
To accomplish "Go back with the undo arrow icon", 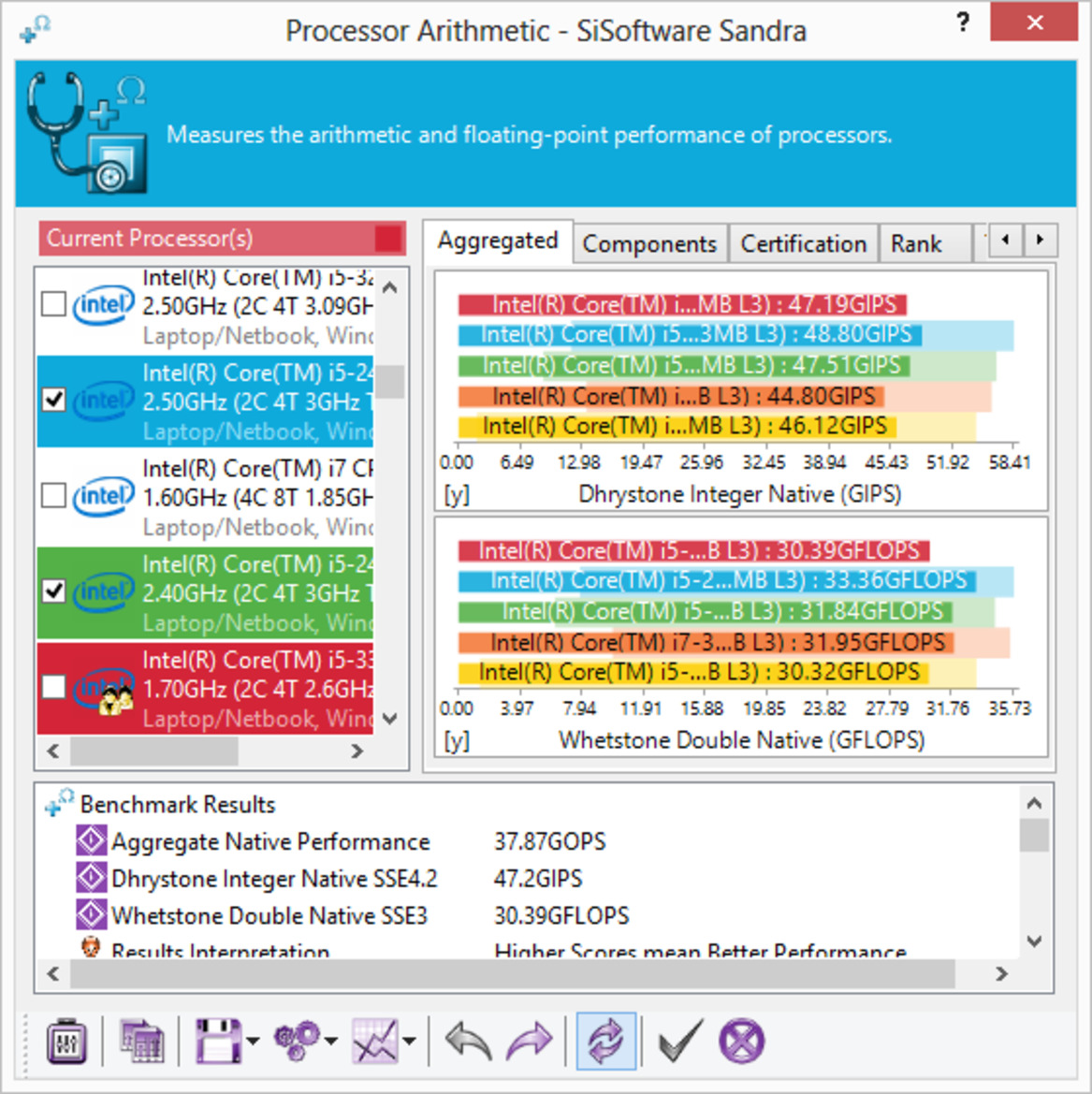I will pos(468,1042).
